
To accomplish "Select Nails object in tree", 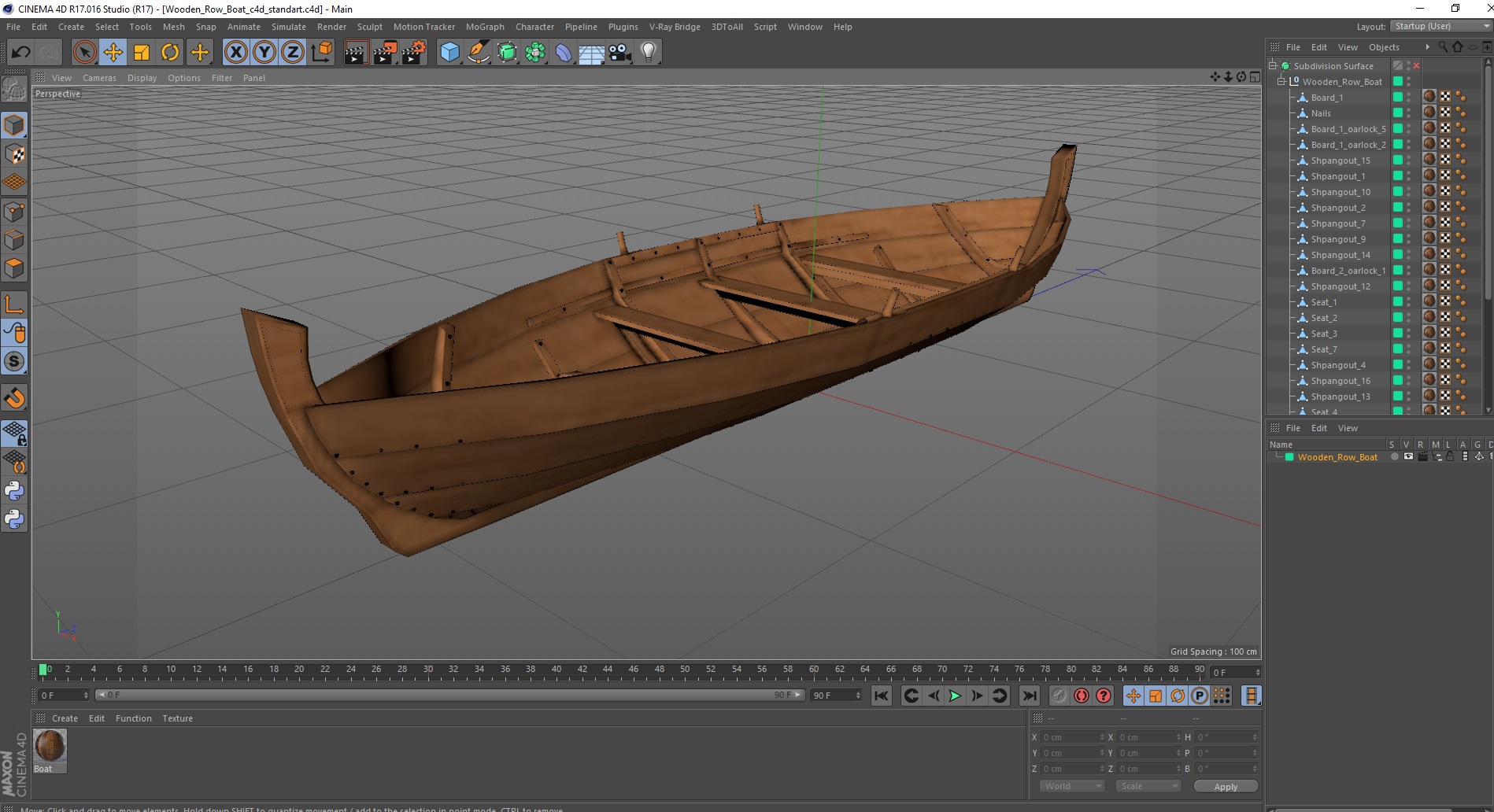I will point(1321,113).
